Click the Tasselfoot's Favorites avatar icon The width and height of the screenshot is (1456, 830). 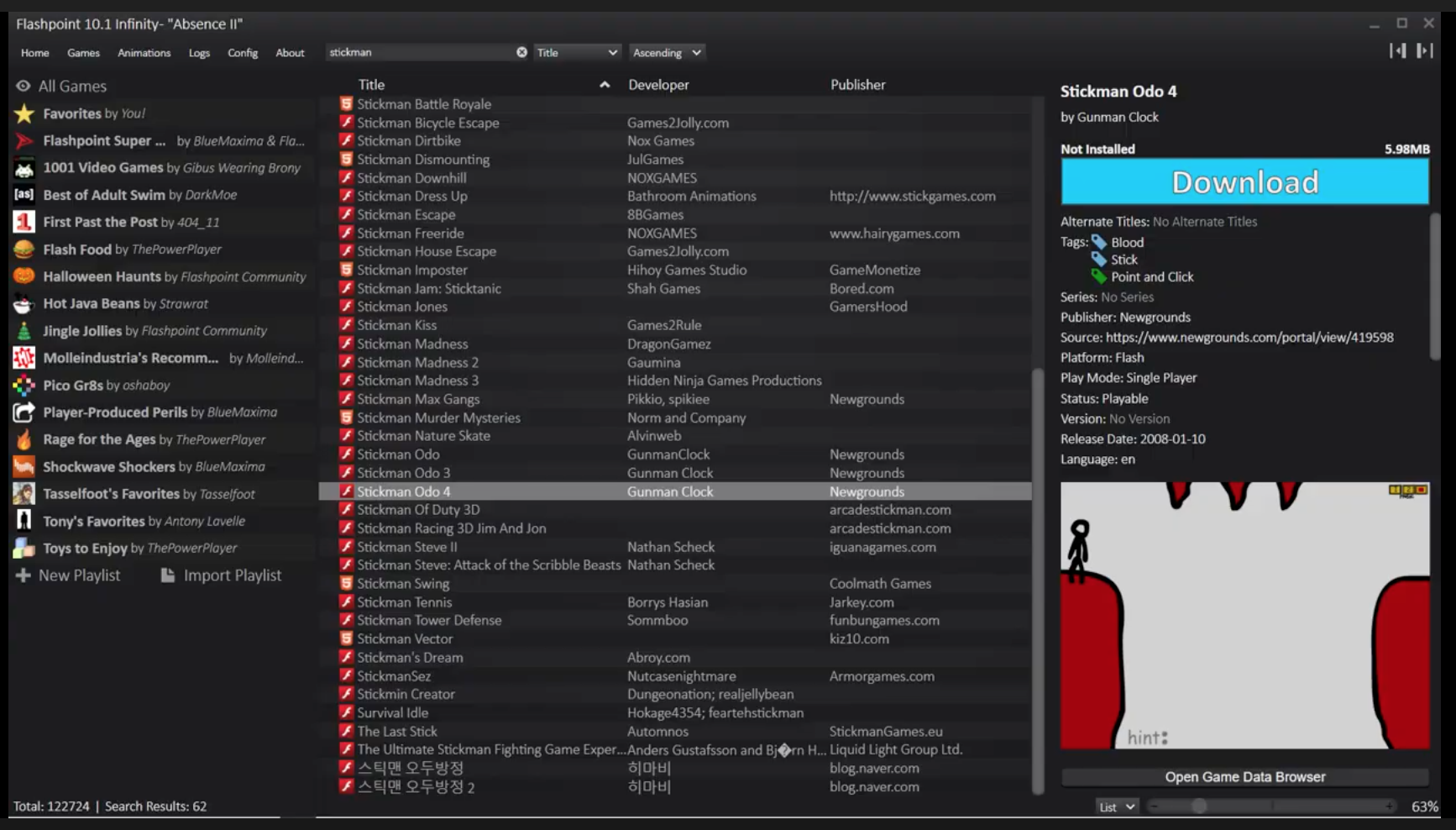click(x=24, y=494)
